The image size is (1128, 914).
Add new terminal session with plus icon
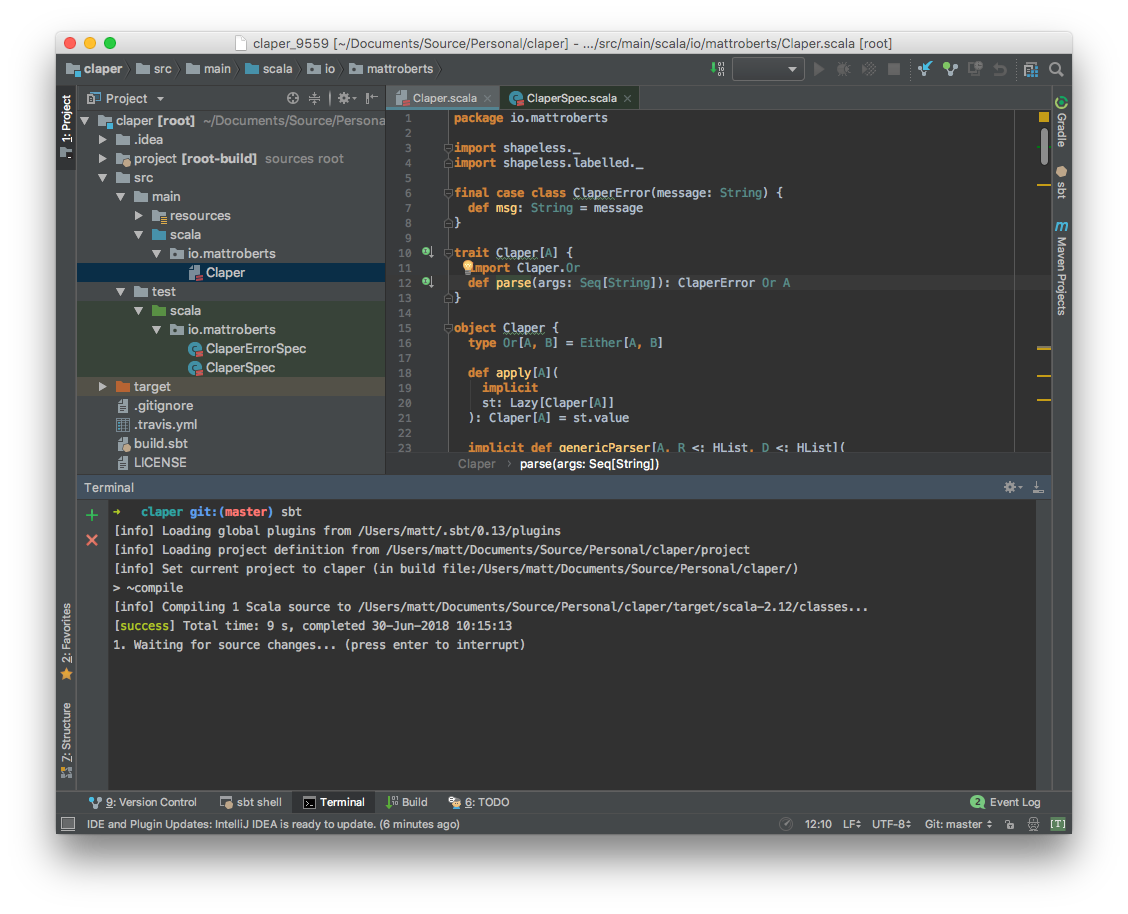pos(92,515)
